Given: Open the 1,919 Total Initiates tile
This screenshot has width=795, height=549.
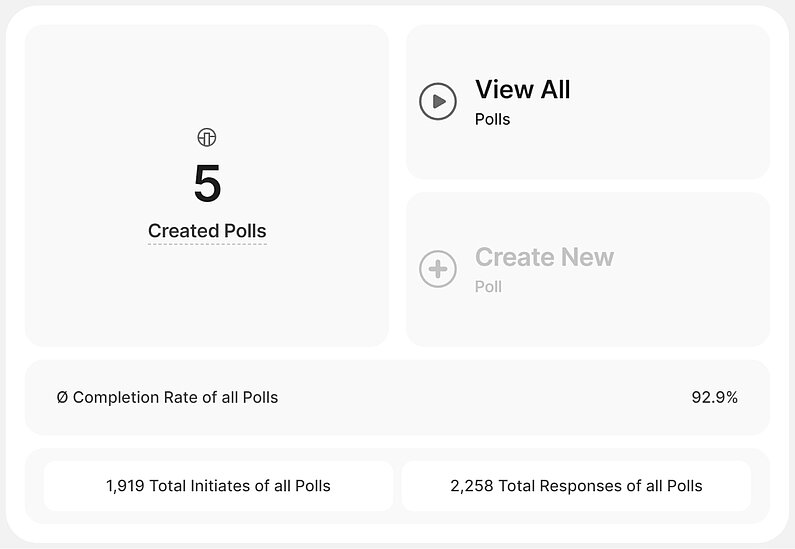Looking at the screenshot, I should point(218,486).
